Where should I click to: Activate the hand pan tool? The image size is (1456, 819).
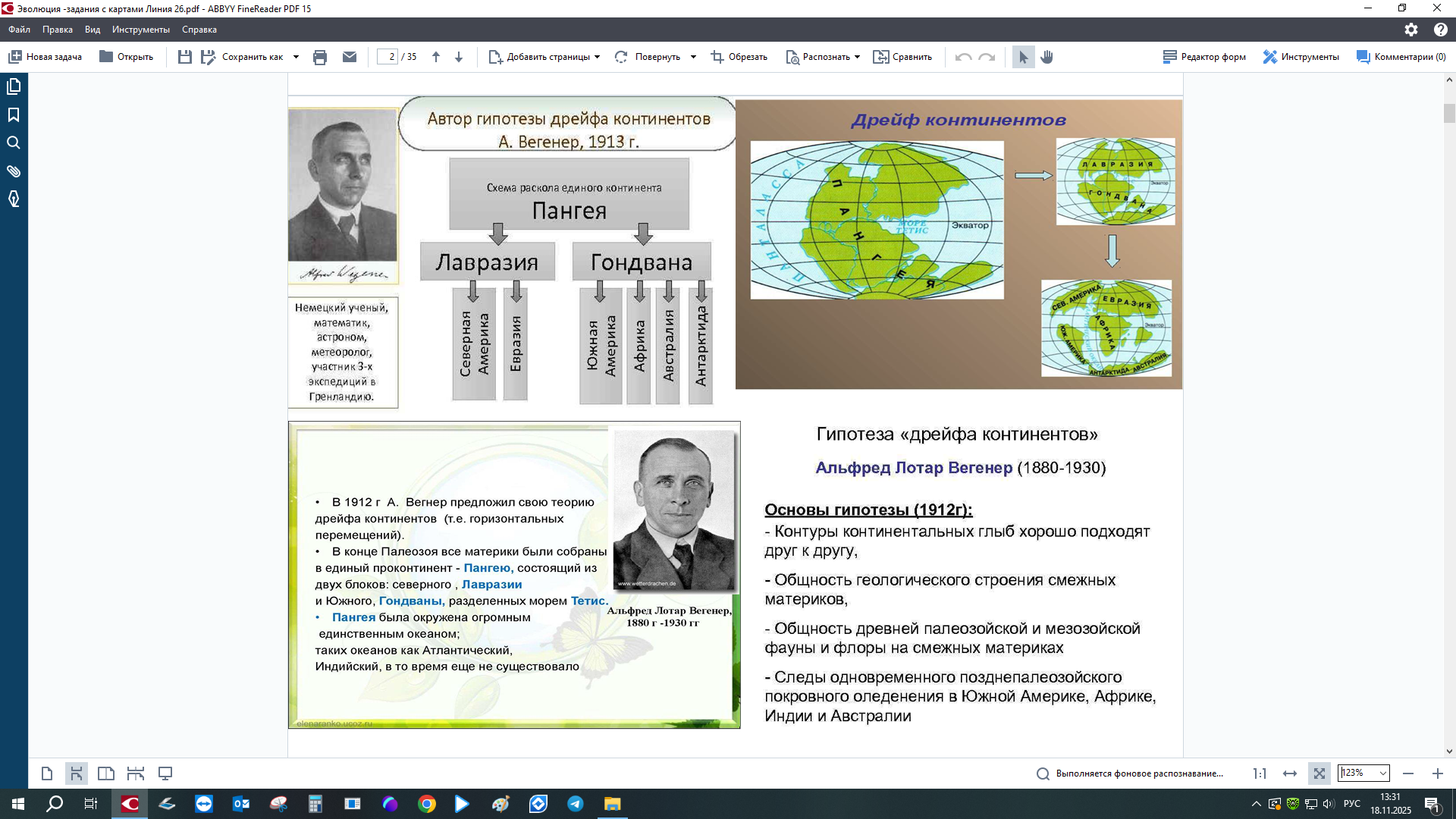[x=1047, y=57]
